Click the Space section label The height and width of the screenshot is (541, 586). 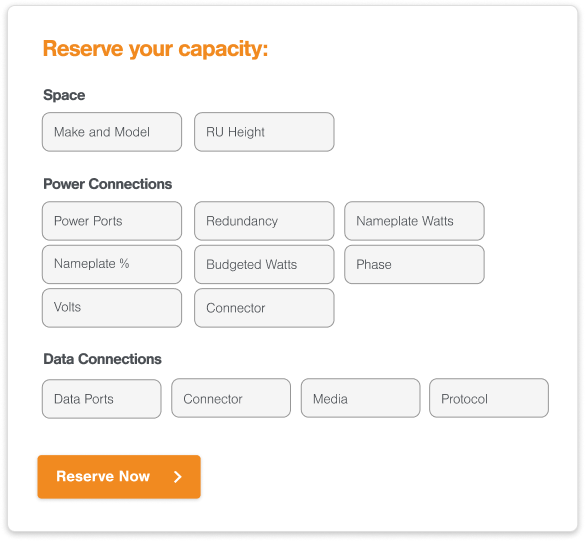64,95
